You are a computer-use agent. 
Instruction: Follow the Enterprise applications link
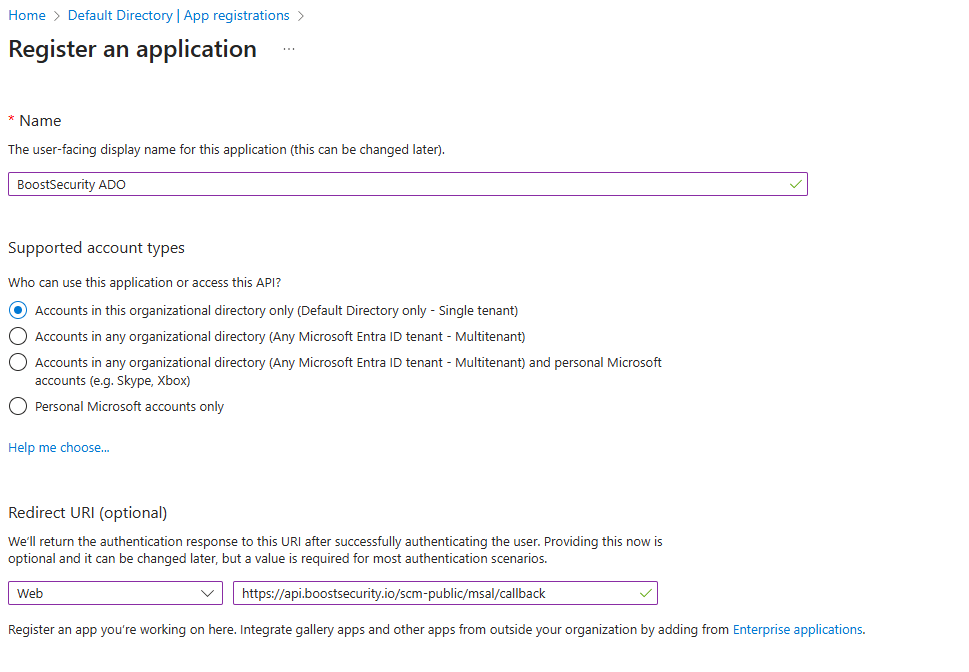coord(797,629)
